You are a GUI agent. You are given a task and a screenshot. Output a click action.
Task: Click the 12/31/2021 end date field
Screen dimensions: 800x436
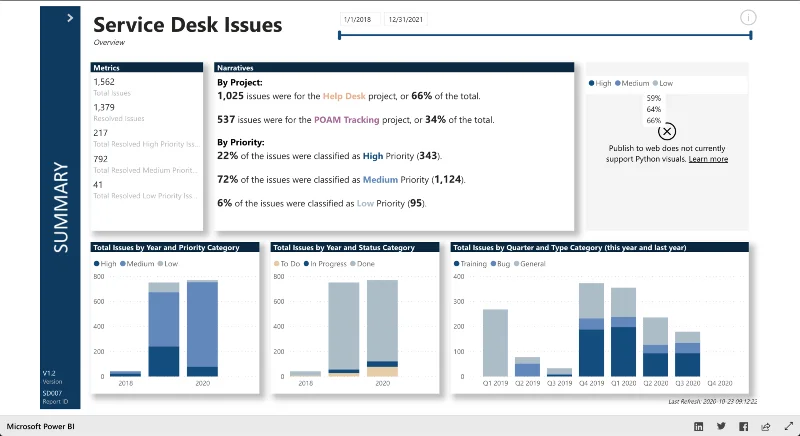[406, 19]
